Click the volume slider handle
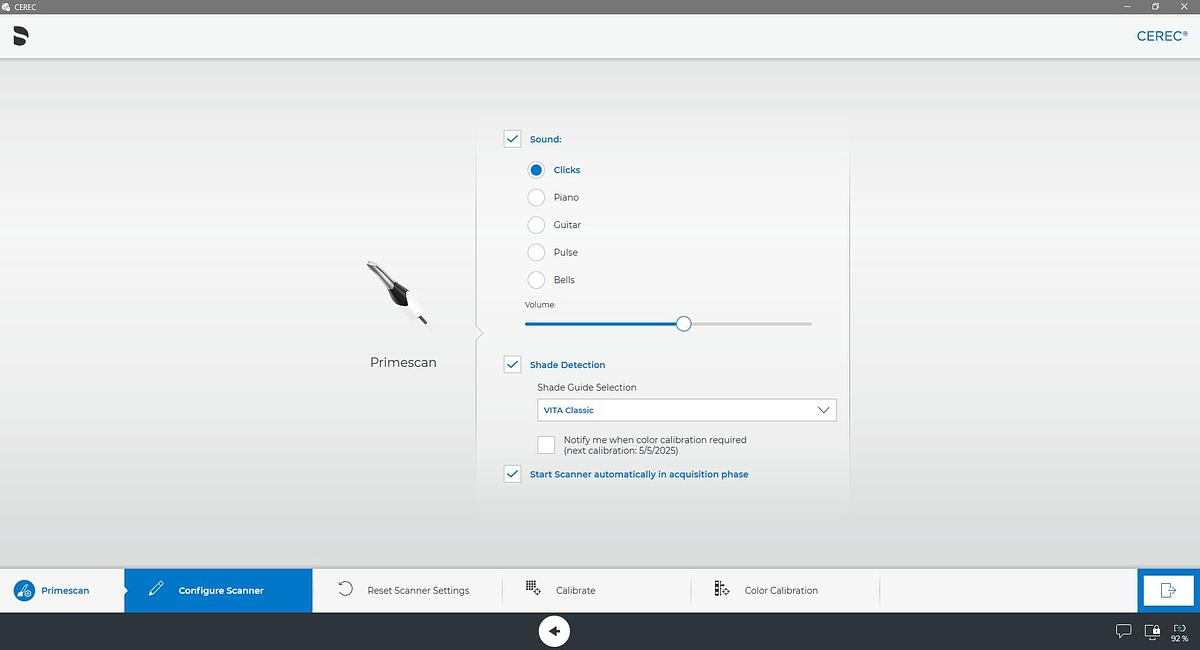Image resolution: width=1200 pixels, height=650 pixels. point(683,323)
